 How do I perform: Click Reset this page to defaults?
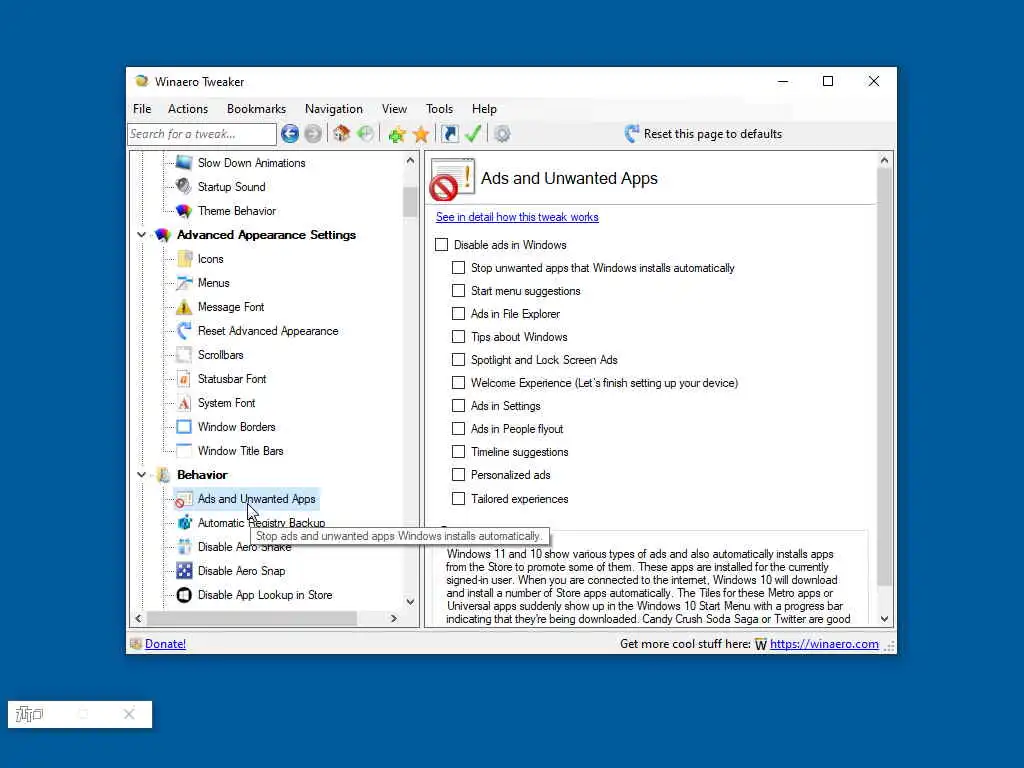(703, 134)
